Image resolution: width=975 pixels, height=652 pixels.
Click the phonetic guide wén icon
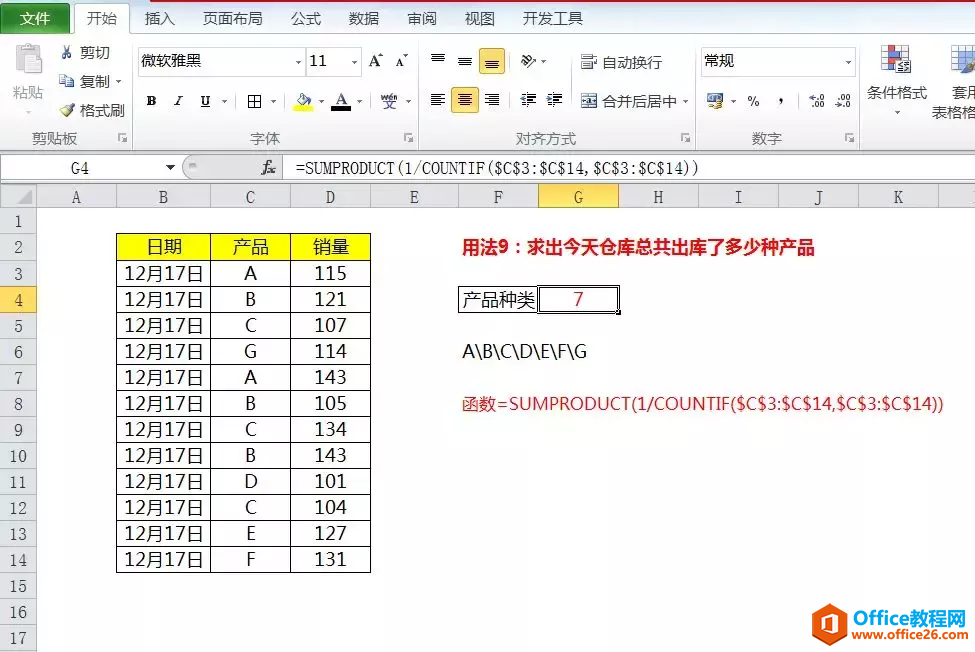tap(389, 101)
